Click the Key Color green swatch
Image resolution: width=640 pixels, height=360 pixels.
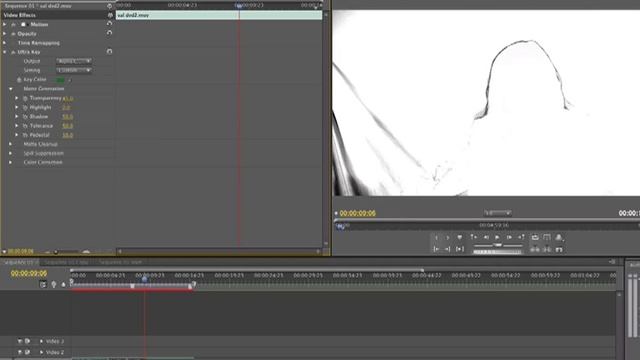pyautogui.click(x=60, y=80)
